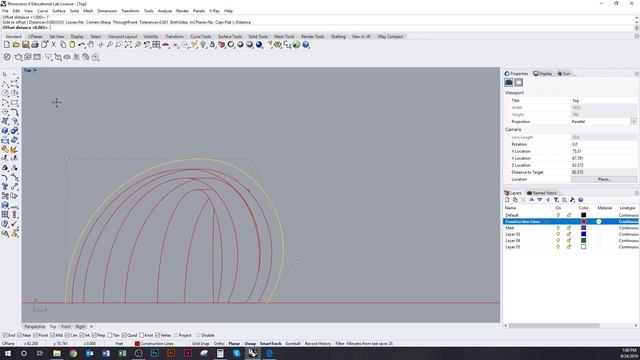Click the New file icon
Screen dimensions: 640x360
tap(7, 45)
